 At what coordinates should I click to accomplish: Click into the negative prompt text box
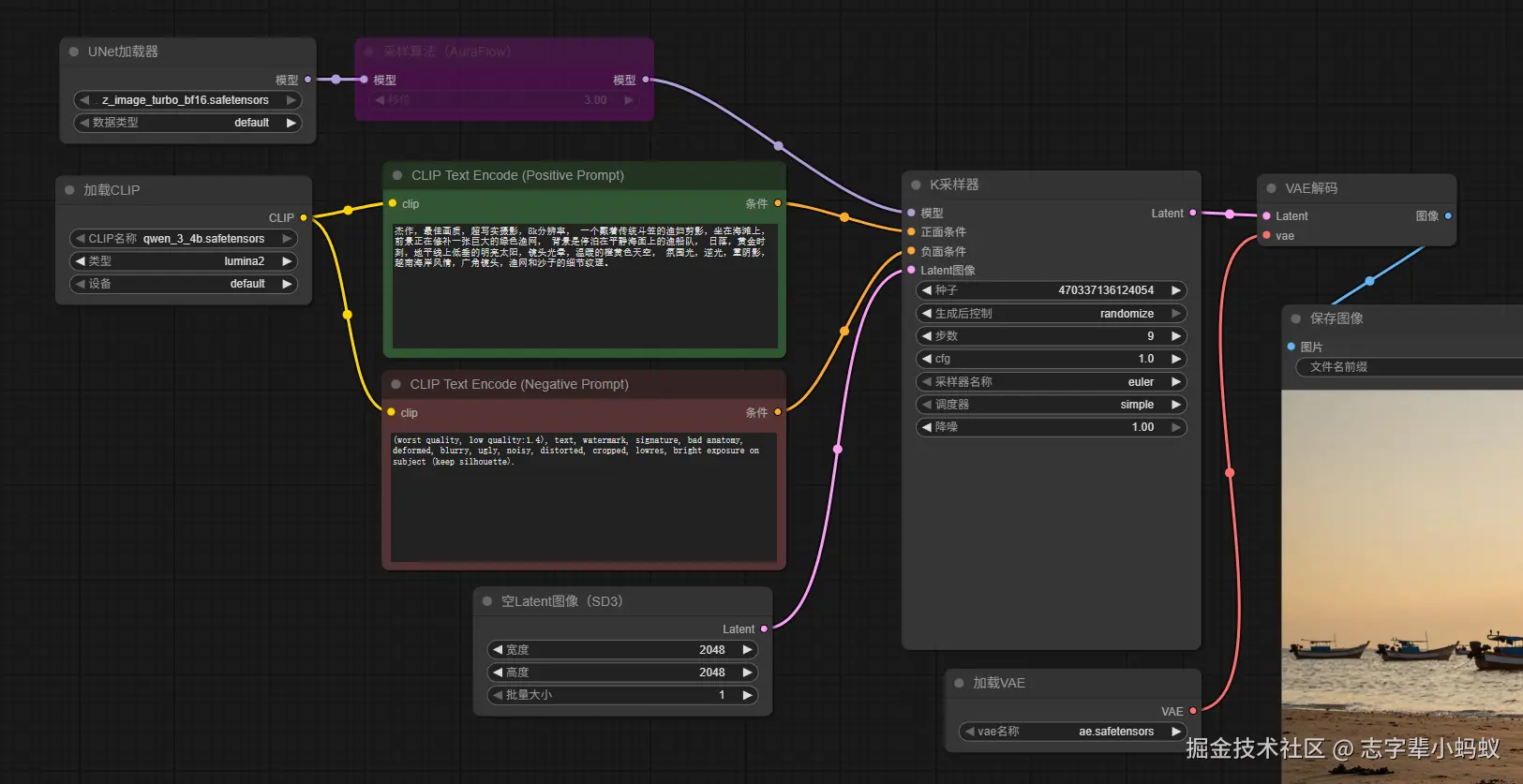click(x=583, y=496)
